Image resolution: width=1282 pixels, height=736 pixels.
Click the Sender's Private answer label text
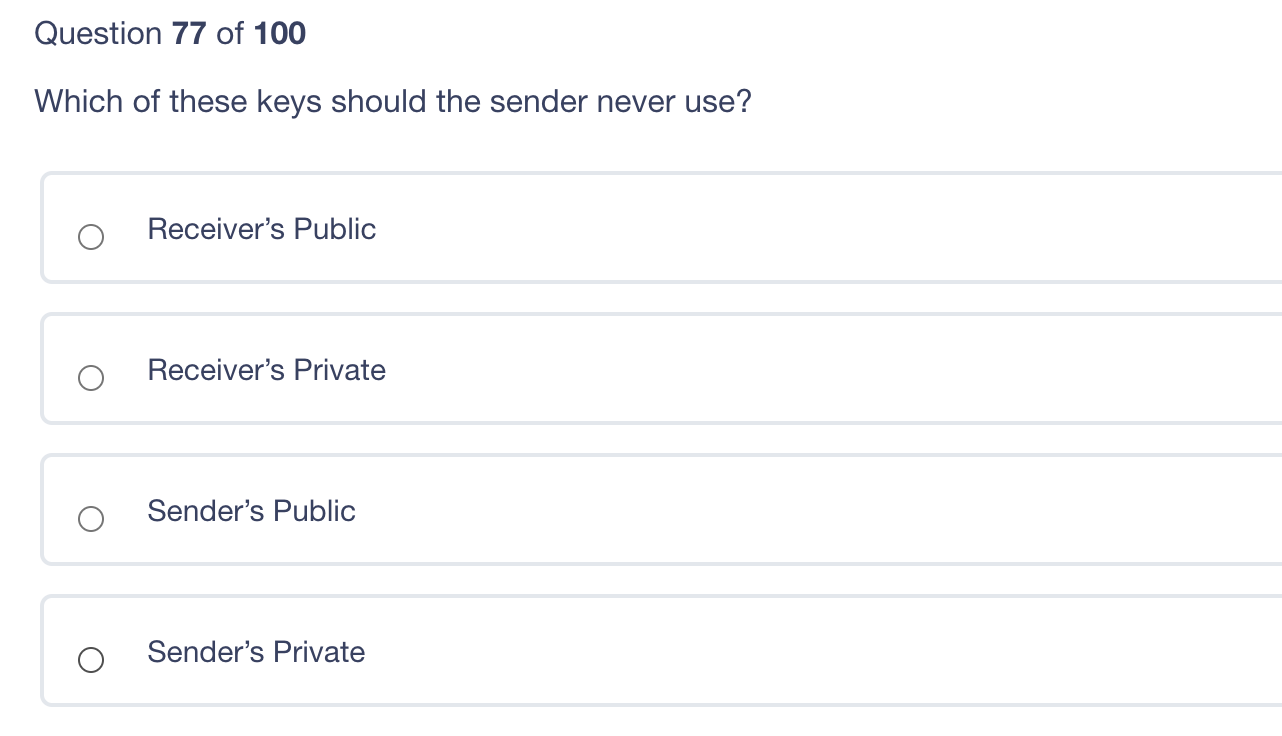coord(256,652)
